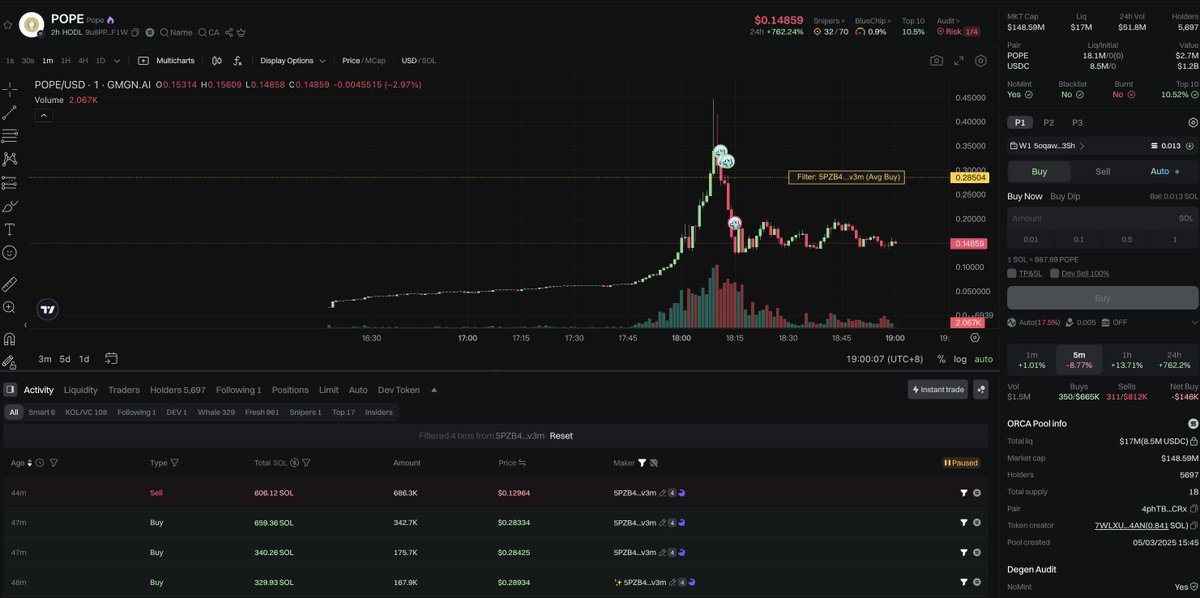This screenshot has height=598, width=1200.
Task: Expand the BlueChip details
Action: click(x=873, y=20)
